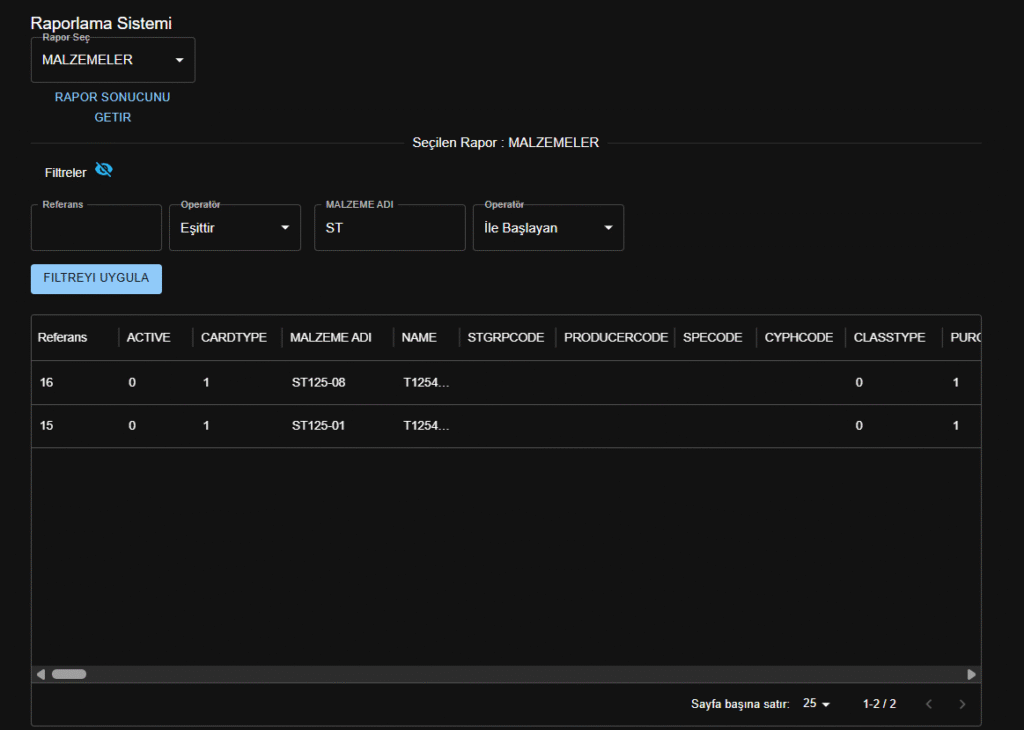This screenshot has width=1024, height=730.
Task: Open the Rapor Seç dropdown
Action: 113,60
